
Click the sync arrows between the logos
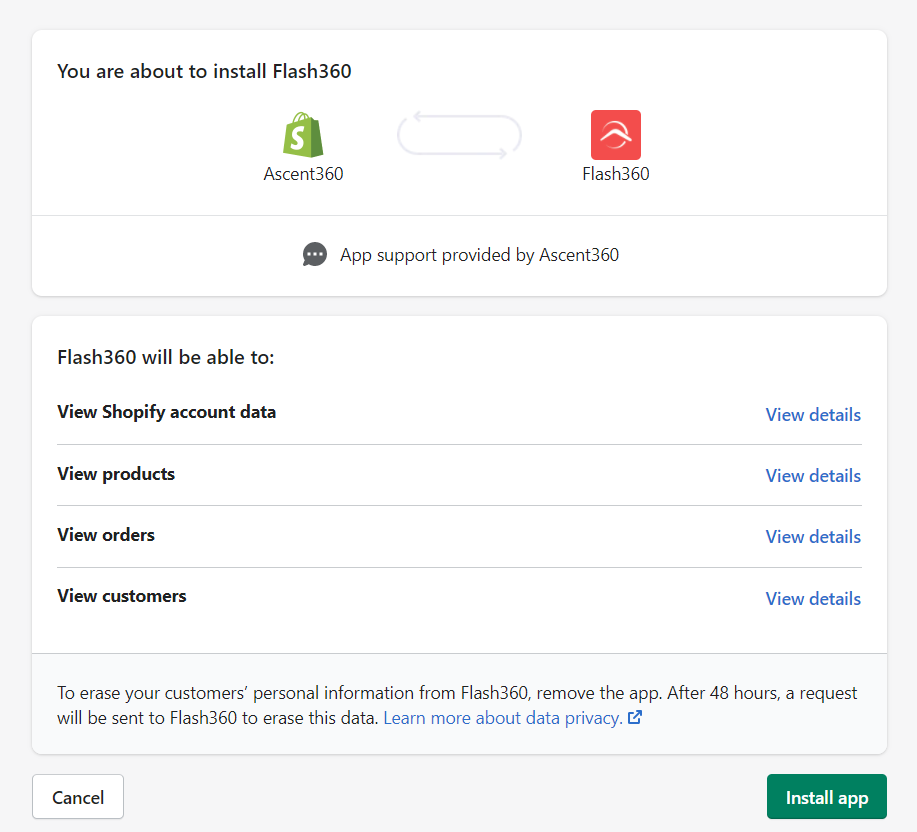click(x=460, y=136)
